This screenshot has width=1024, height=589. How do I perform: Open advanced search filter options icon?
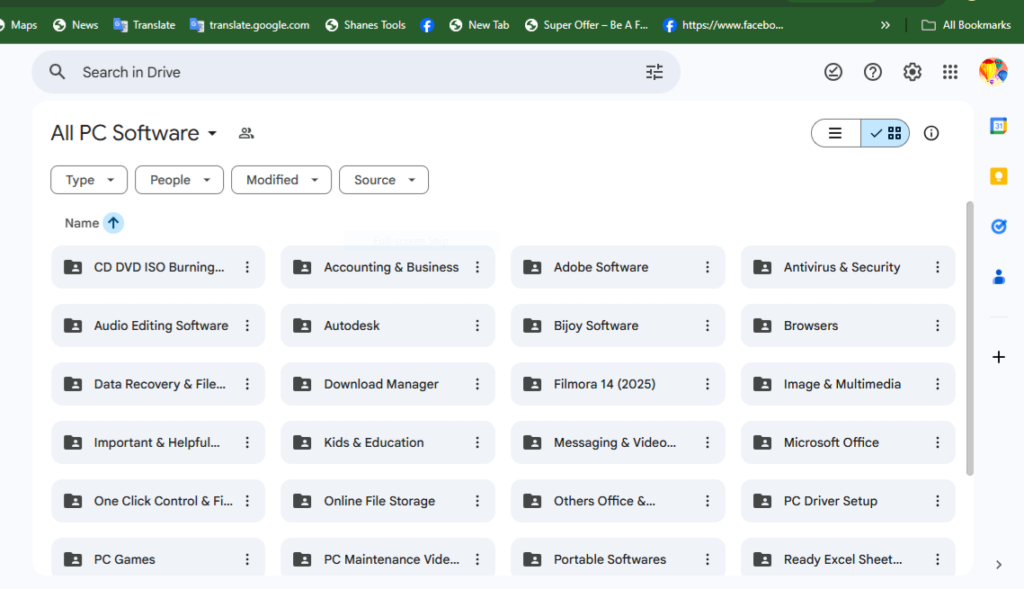click(x=654, y=72)
